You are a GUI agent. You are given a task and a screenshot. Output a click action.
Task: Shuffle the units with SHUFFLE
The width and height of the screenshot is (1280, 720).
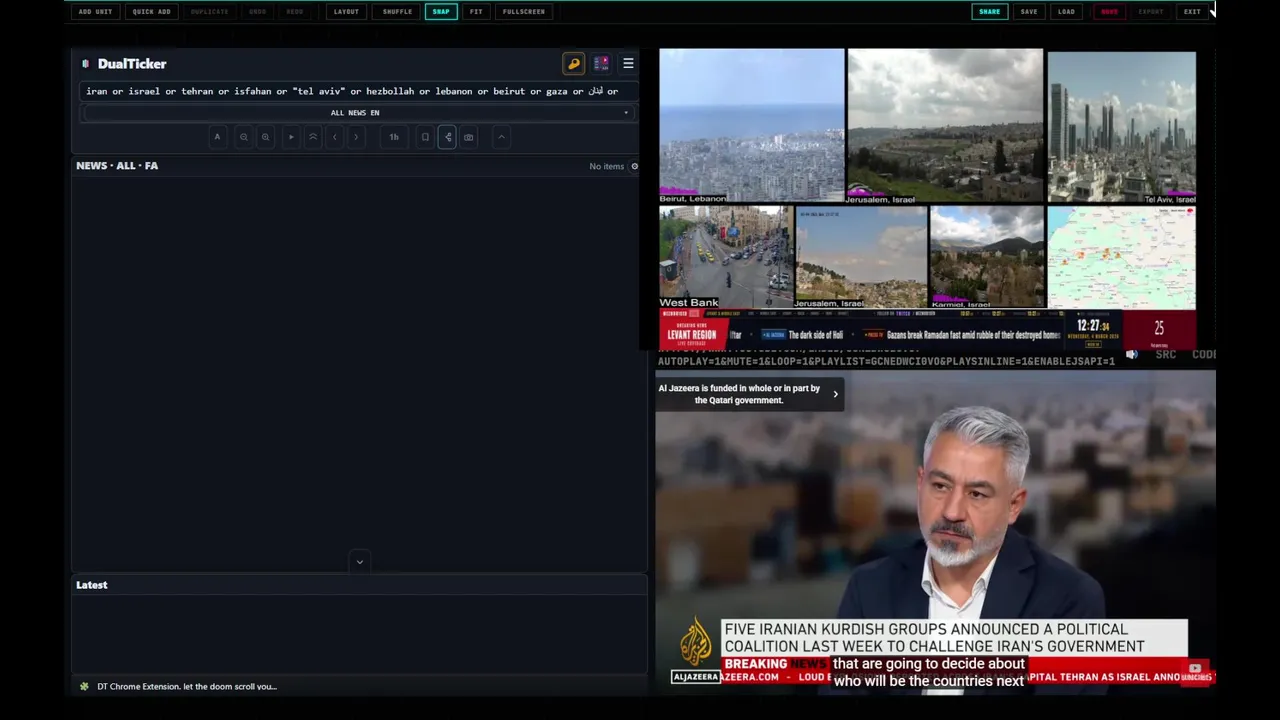pos(397,11)
